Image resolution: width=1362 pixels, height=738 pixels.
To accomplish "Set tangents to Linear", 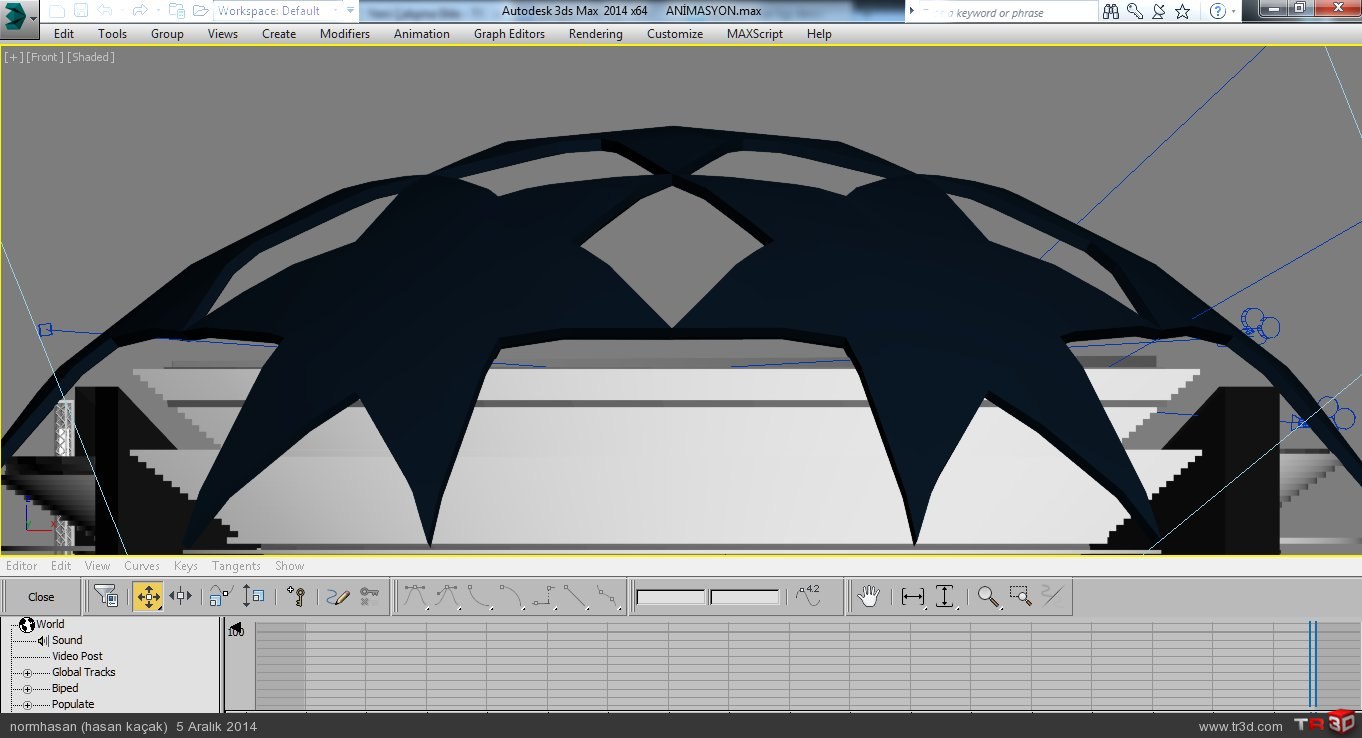I will click(575, 596).
